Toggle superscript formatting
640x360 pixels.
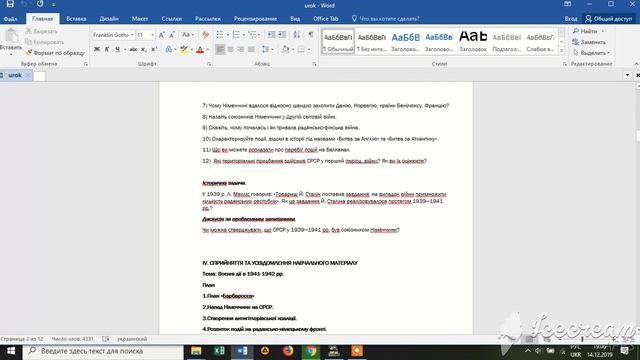[x=154, y=49]
